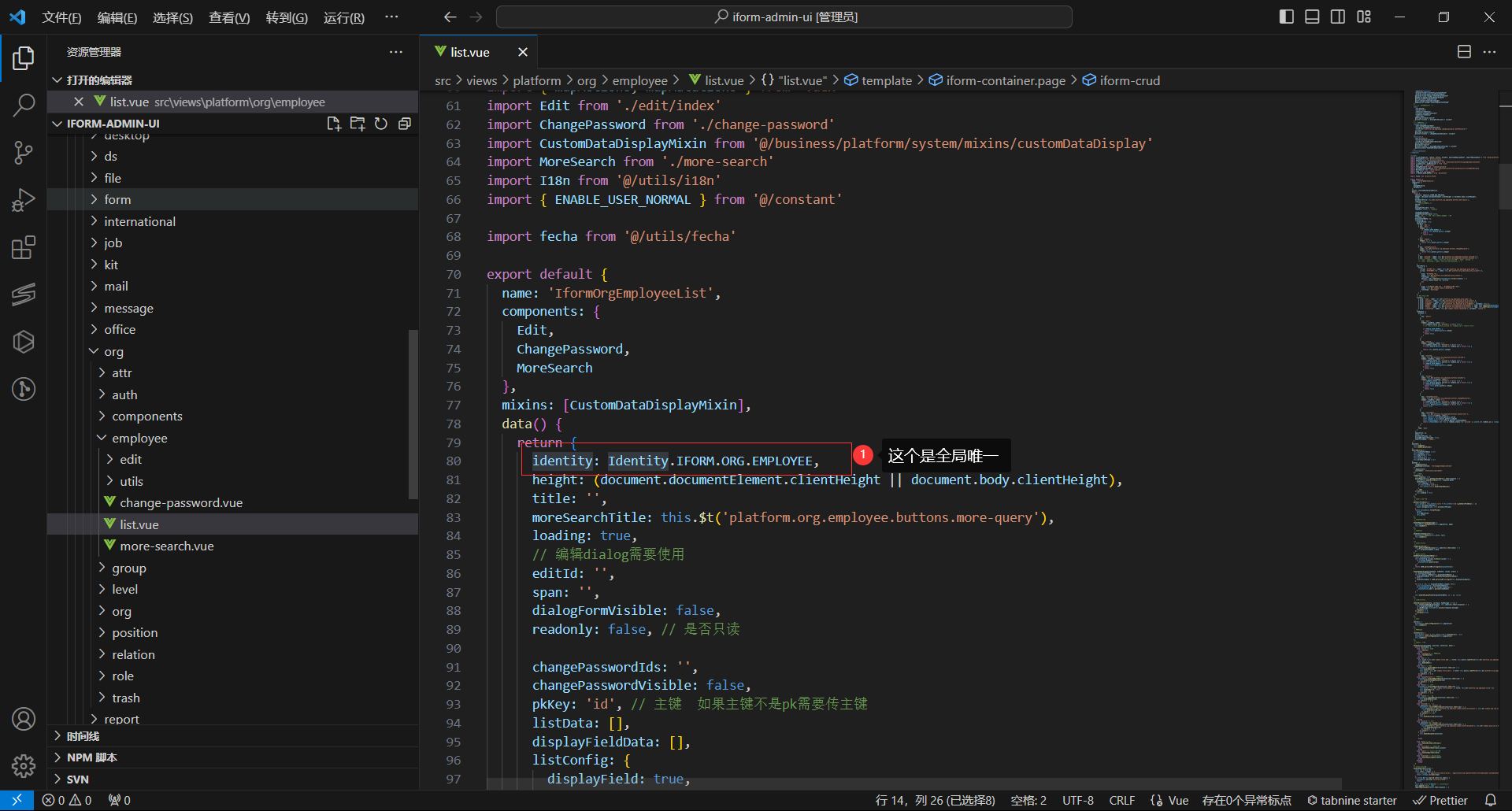
Task: Open the Manage settings gear
Action: coord(24,765)
